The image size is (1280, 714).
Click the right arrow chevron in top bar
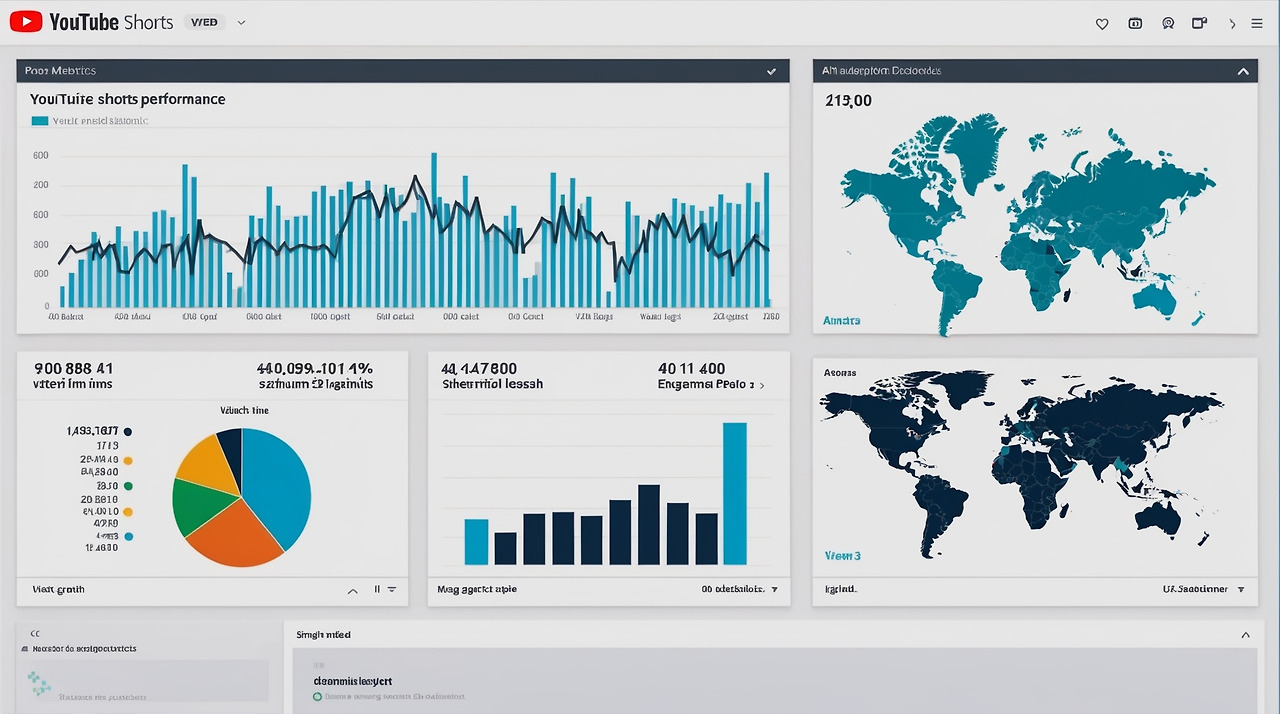click(1232, 23)
